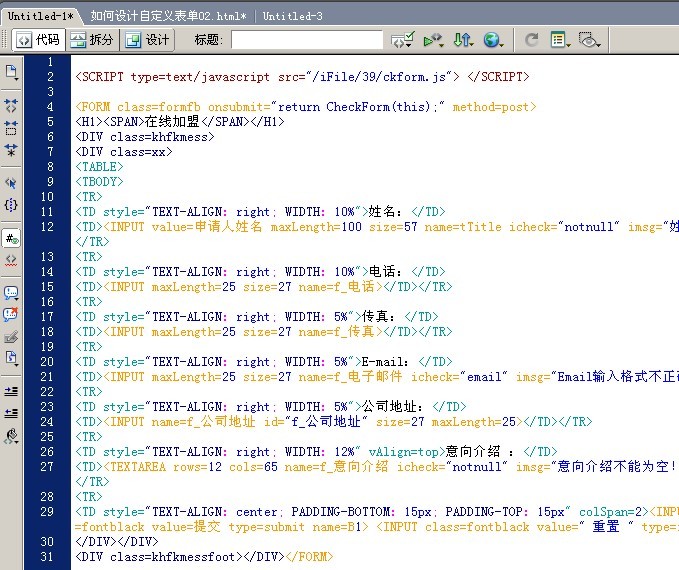Refresh design view
Viewport: 679px width, 570px height.
[531, 40]
